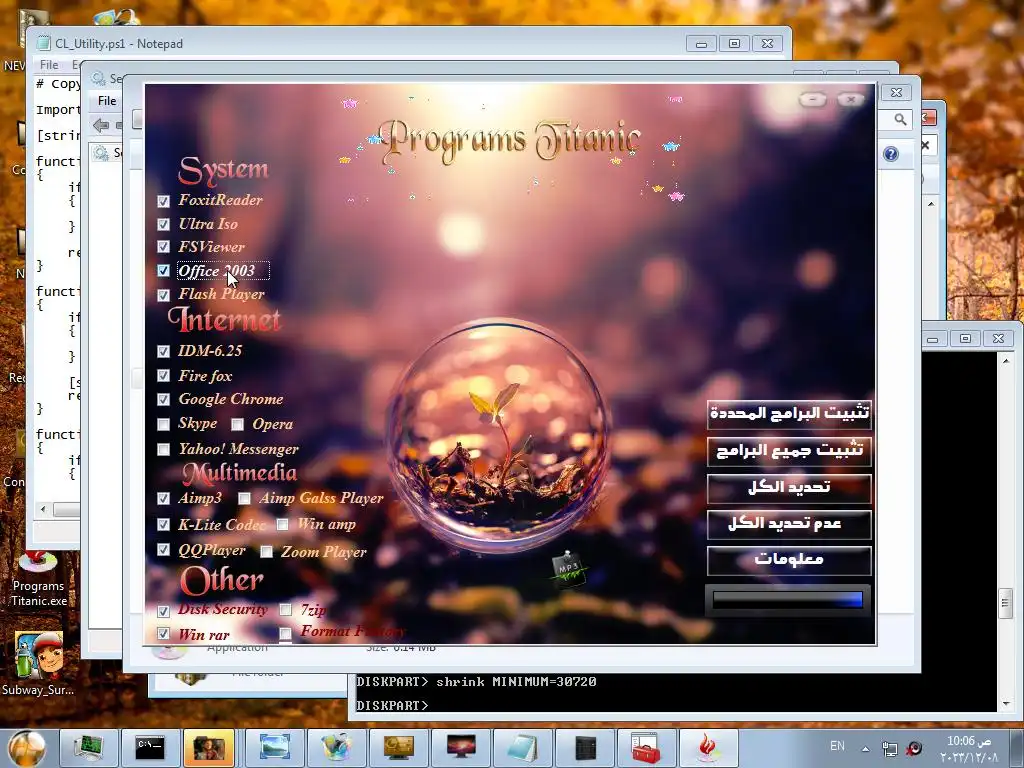The width and height of the screenshot is (1024, 768).
Task: Enable the Skype checkbox
Action: pyautogui.click(x=163, y=424)
